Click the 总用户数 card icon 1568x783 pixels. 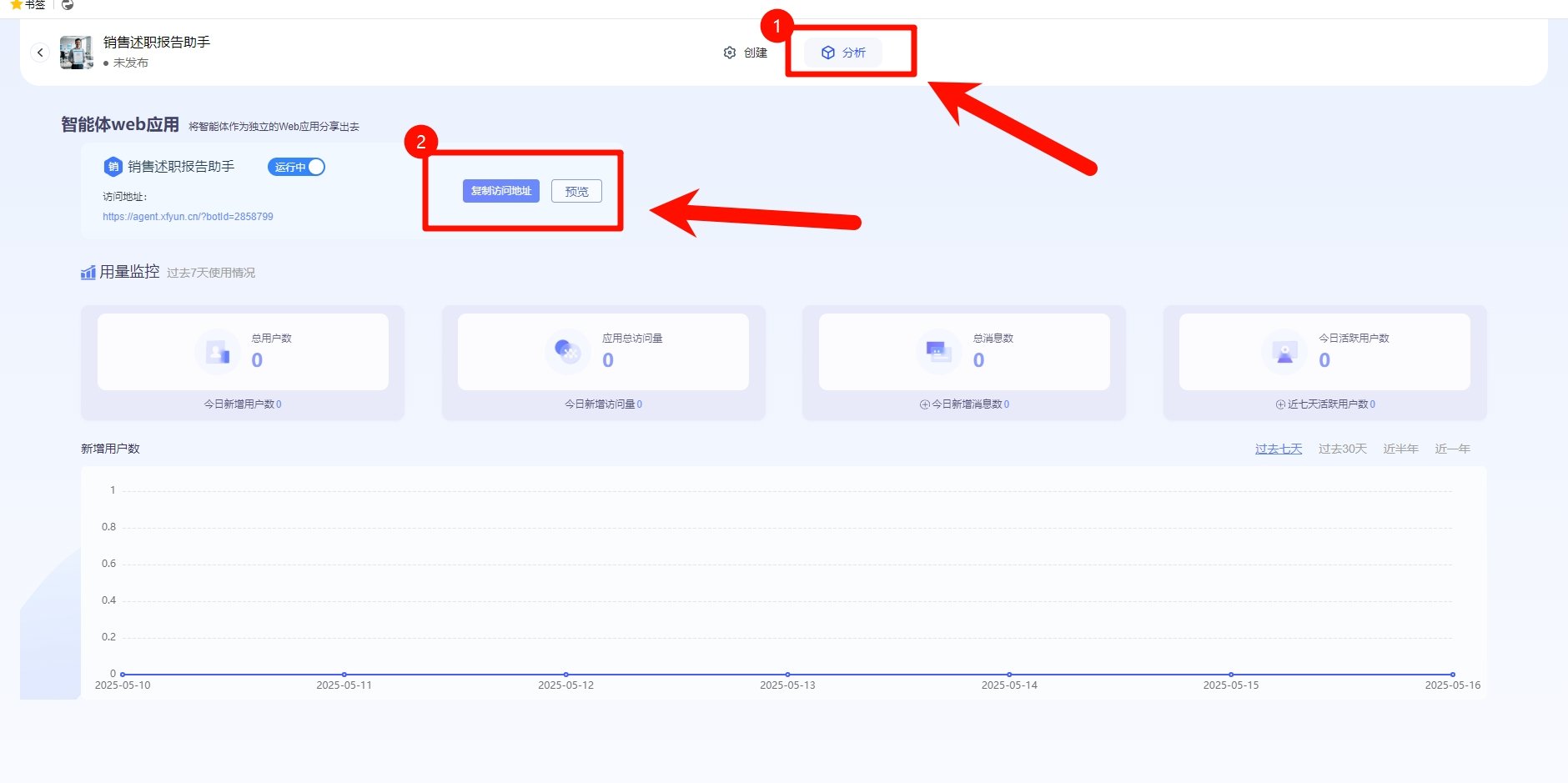217,352
